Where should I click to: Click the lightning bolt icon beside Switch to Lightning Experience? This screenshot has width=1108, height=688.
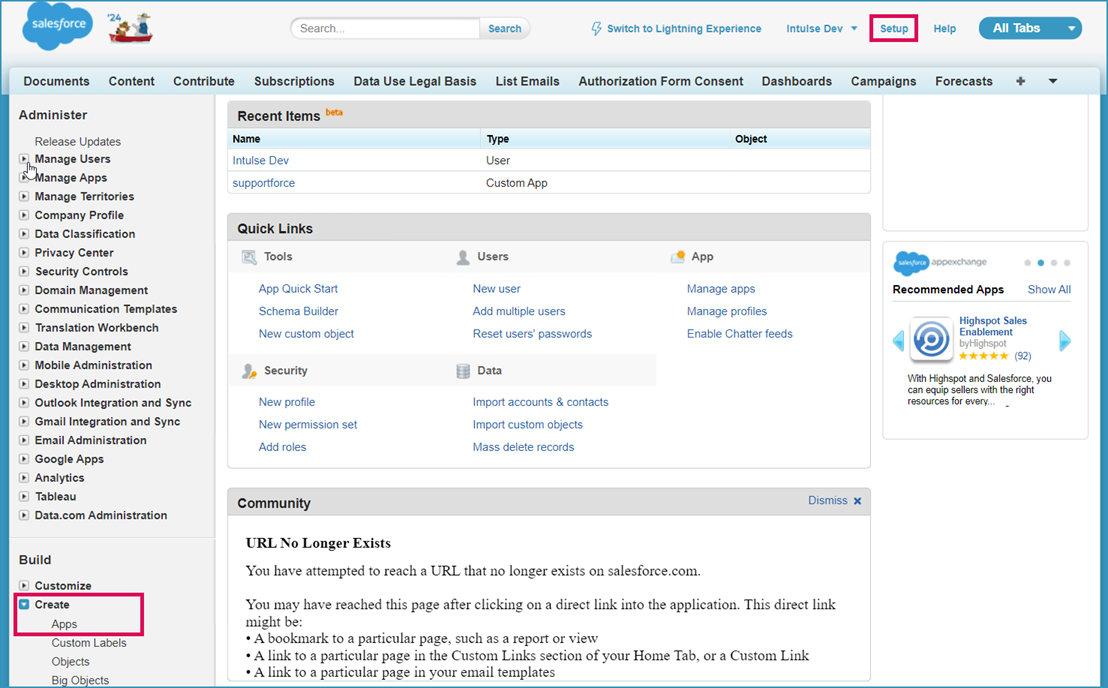596,29
